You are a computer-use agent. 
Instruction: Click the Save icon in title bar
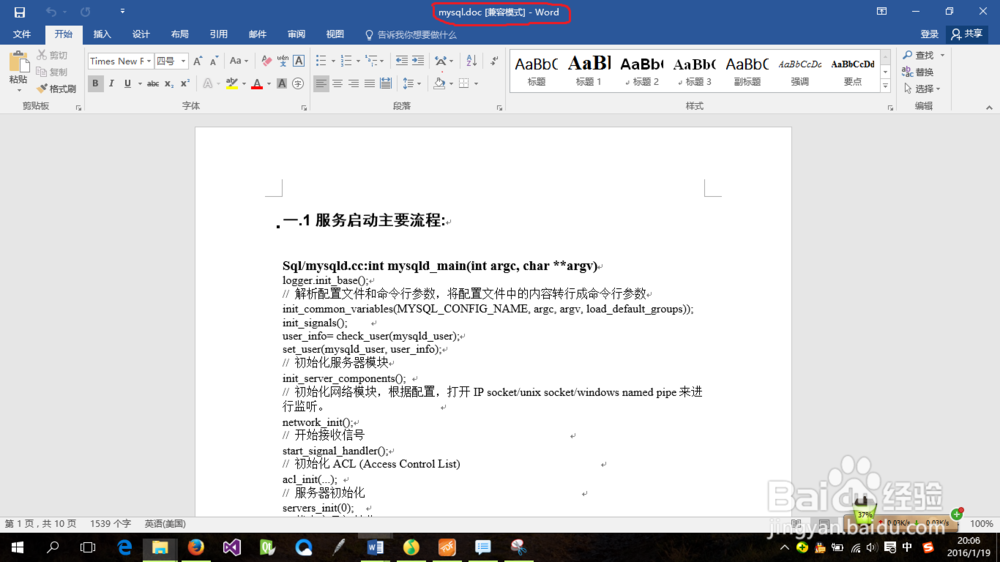pos(20,12)
